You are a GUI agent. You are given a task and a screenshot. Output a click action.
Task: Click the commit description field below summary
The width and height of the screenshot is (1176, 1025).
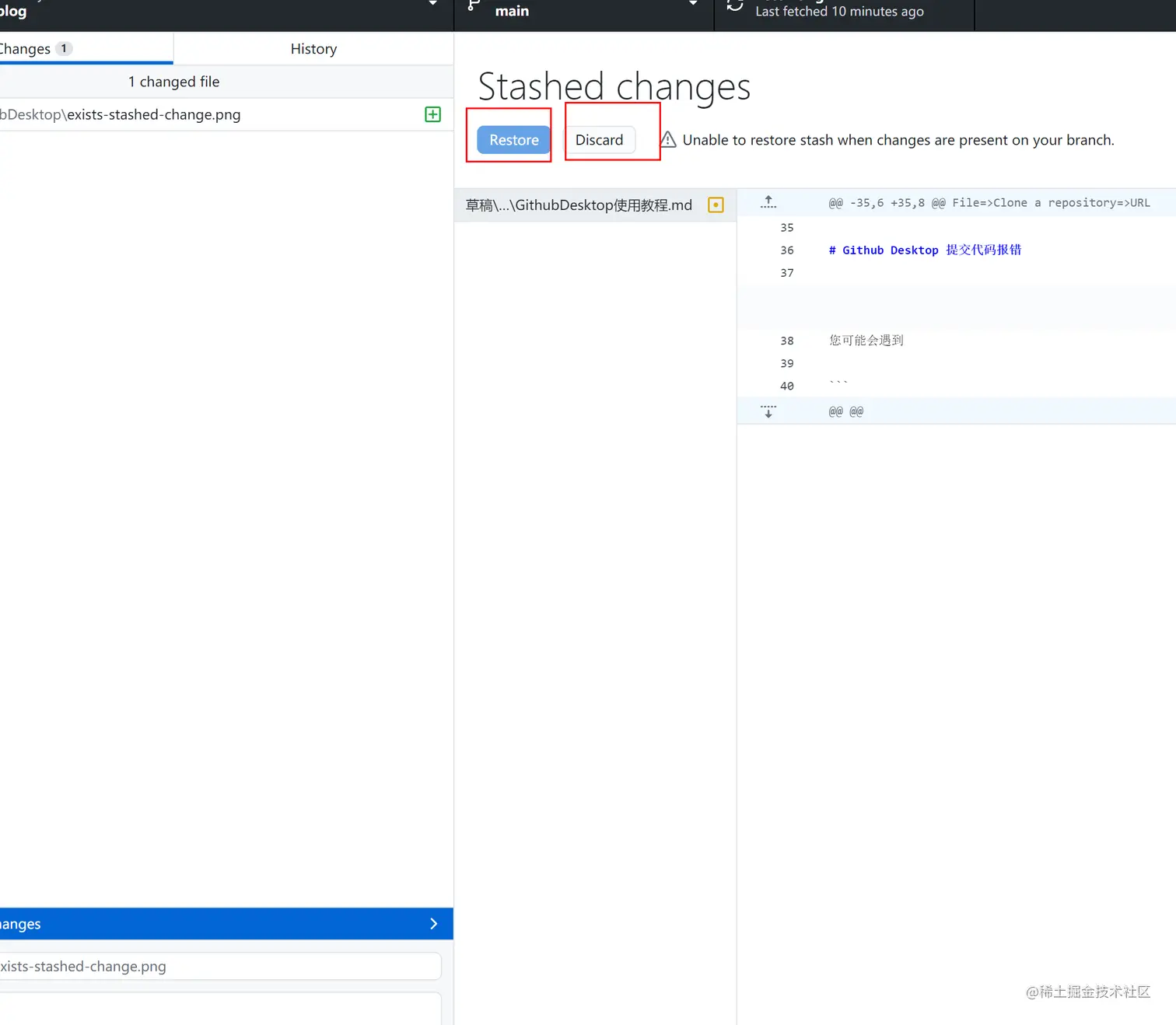221,1008
